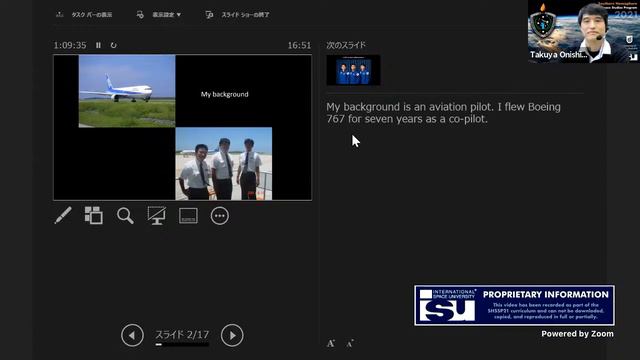The height and width of the screenshot is (360, 640).
Task: Activate the zoom into slide magnifier
Action: [125, 216]
